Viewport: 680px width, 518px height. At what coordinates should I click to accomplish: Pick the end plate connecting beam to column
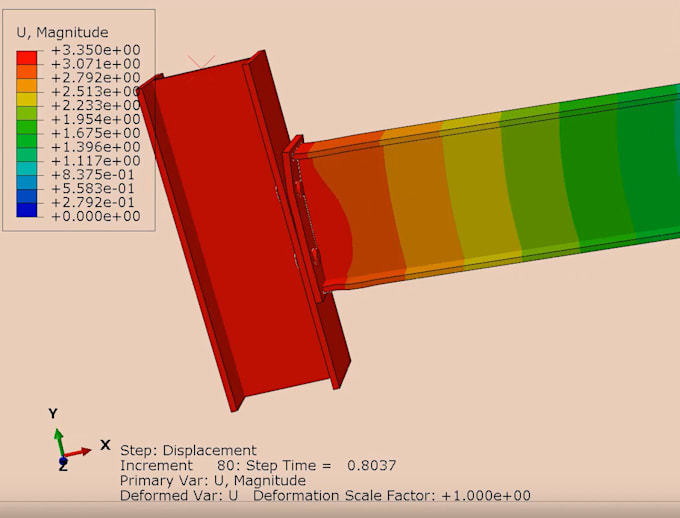click(305, 219)
